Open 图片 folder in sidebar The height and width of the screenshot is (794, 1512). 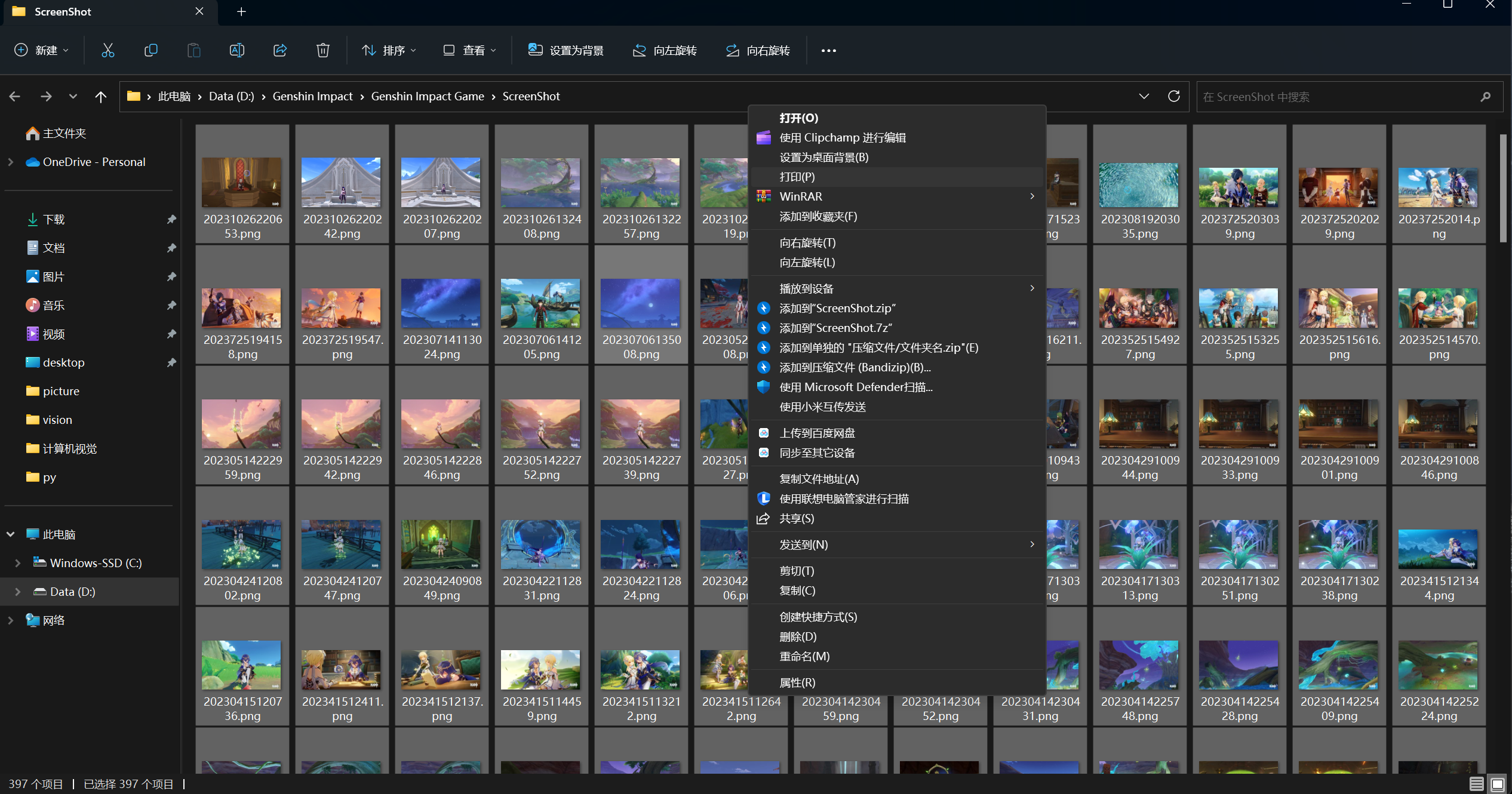pos(45,276)
